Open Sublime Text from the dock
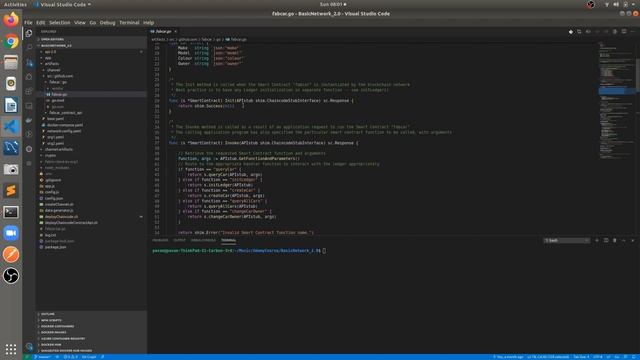Image resolution: width=640 pixels, height=360 pixels. 11,190
